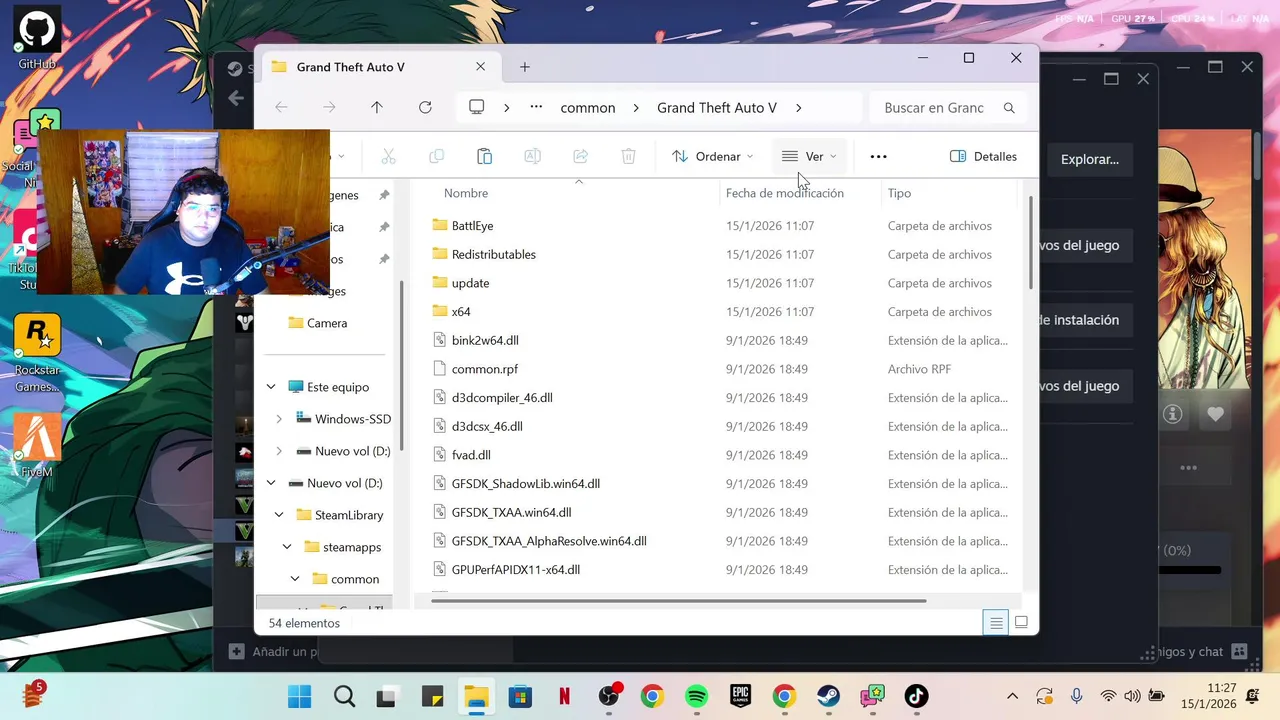The image size is (1280, 720).
Task: Click the vertical scrollbar of file list
Action: click(x=1031, y=243)
